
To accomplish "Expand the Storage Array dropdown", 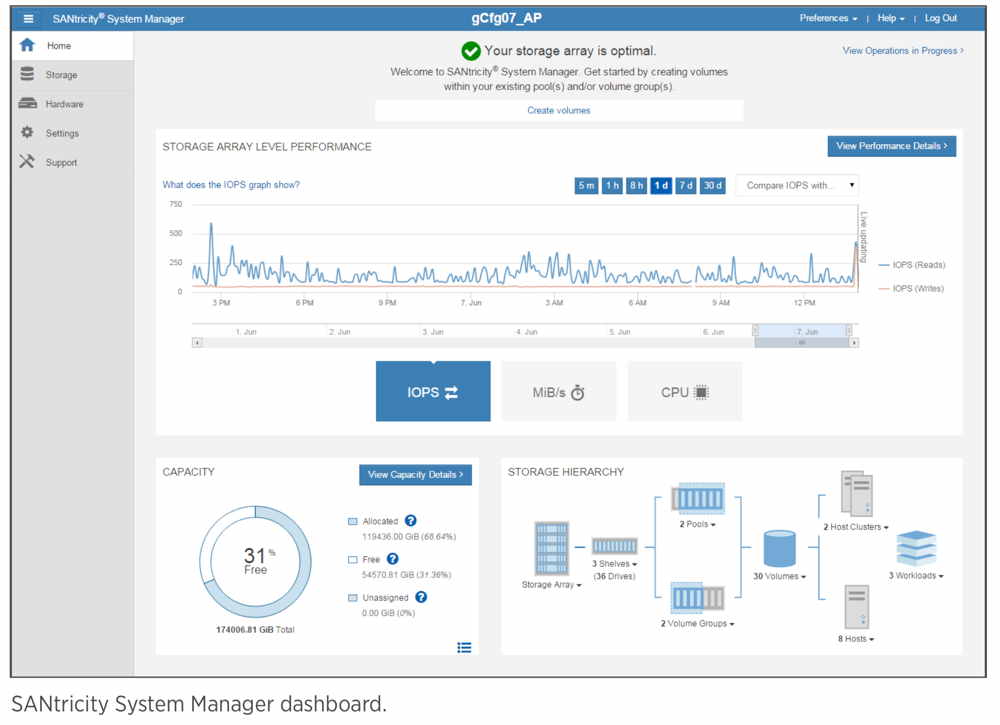I will tap(552, 585).
